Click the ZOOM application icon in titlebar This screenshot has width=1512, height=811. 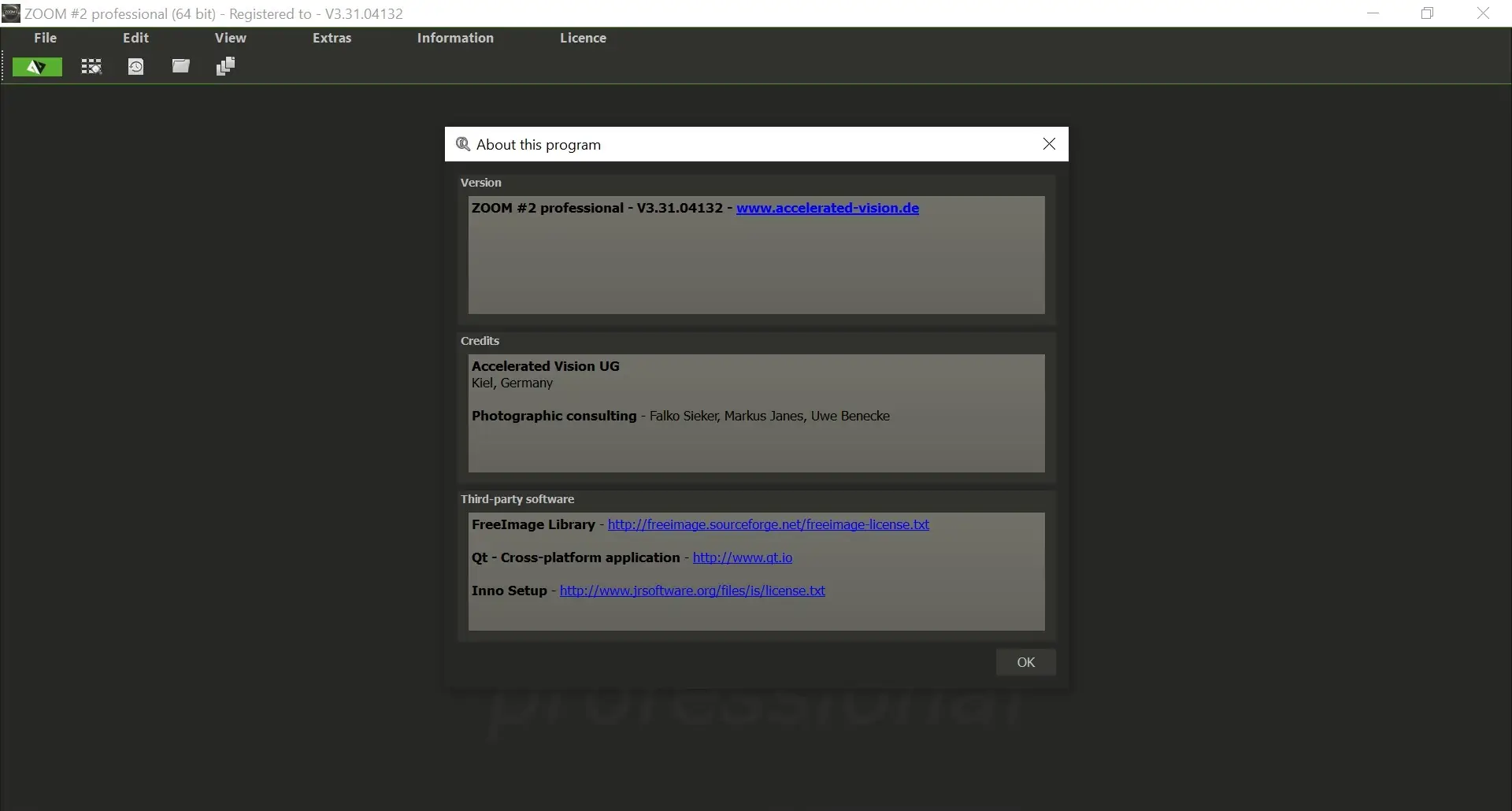(x=10, y=13)
